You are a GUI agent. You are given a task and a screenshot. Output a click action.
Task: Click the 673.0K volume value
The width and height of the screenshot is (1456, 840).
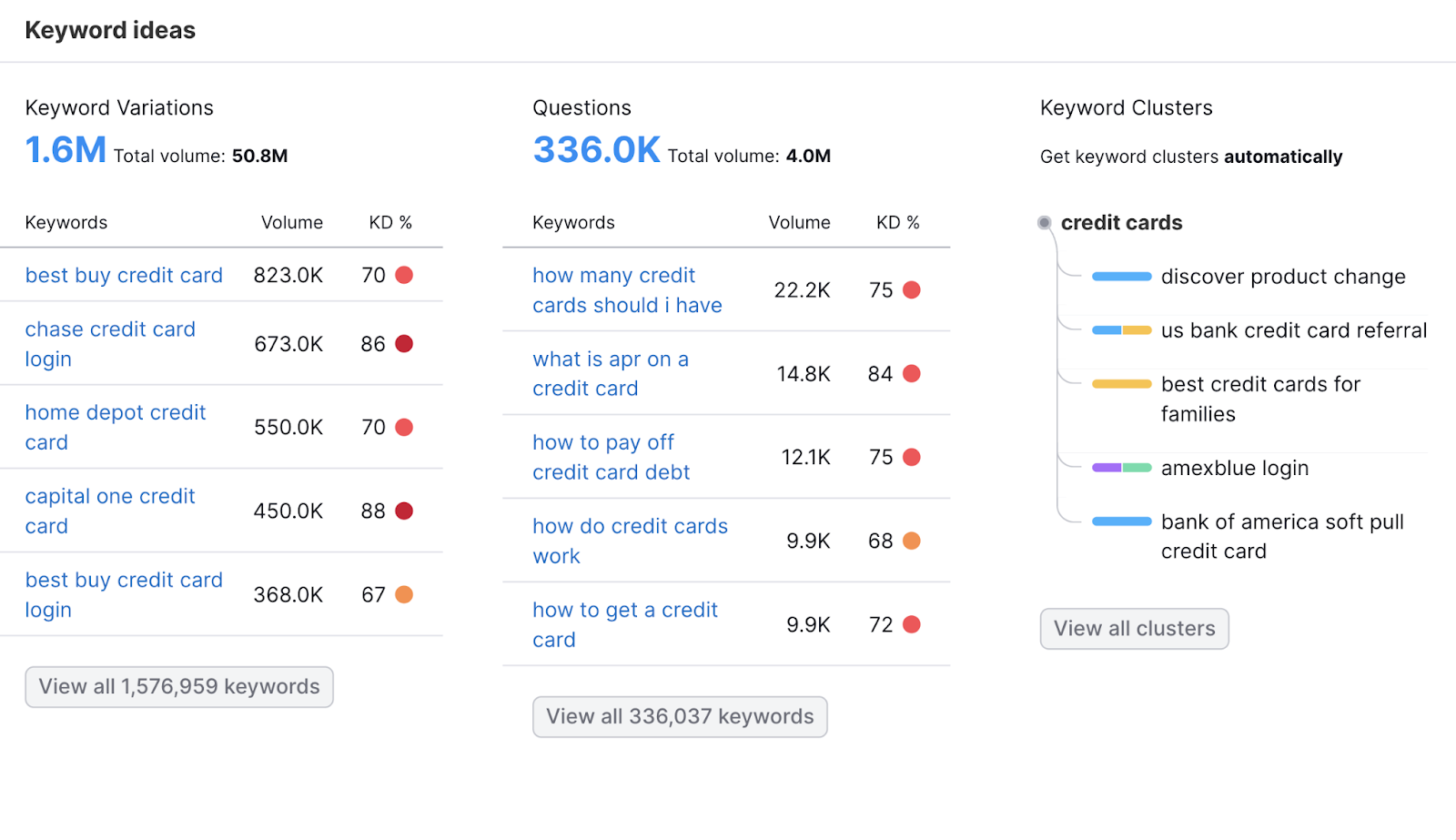click(288, 344)
